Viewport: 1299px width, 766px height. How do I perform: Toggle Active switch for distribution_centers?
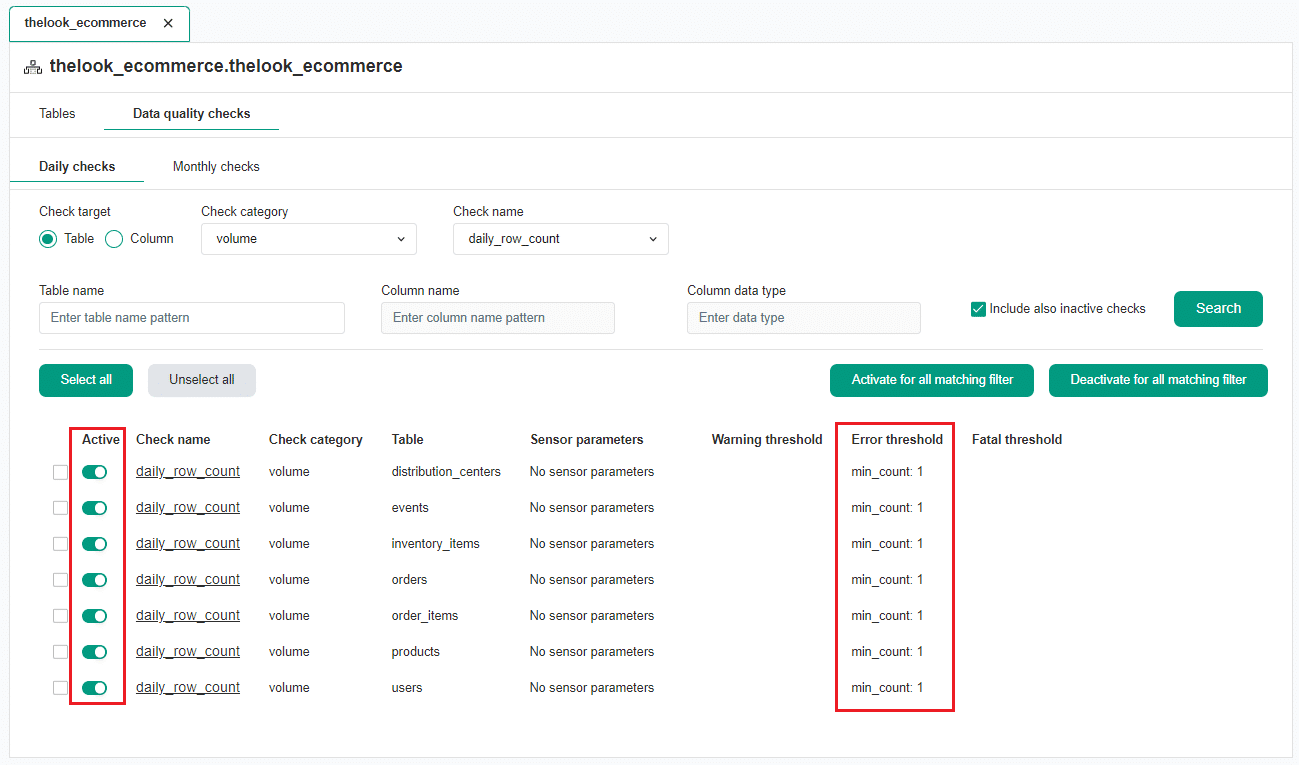[95, 472]
